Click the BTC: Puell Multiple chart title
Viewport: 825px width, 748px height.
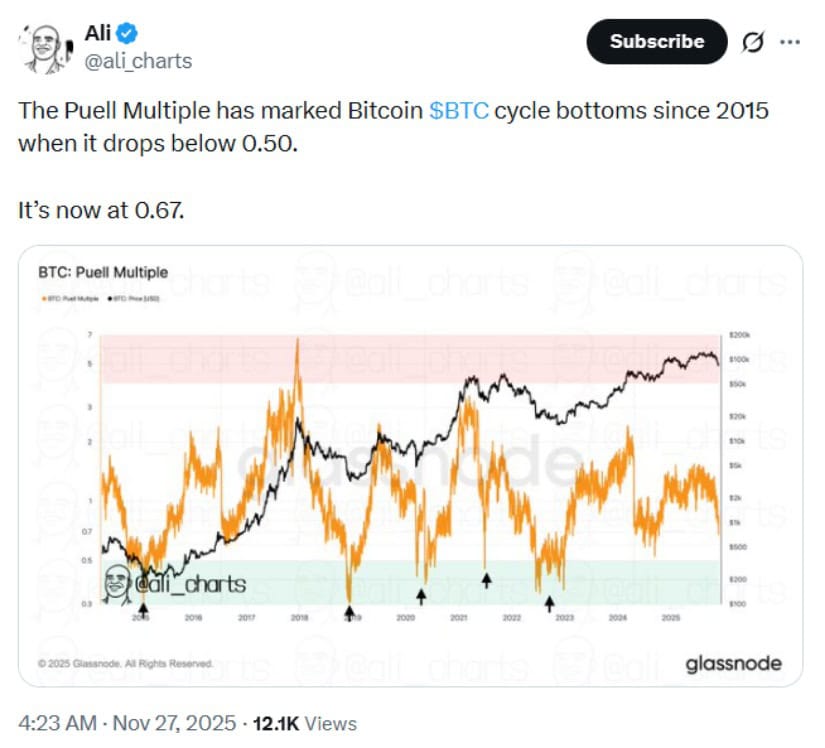click(x=102, y=272)
